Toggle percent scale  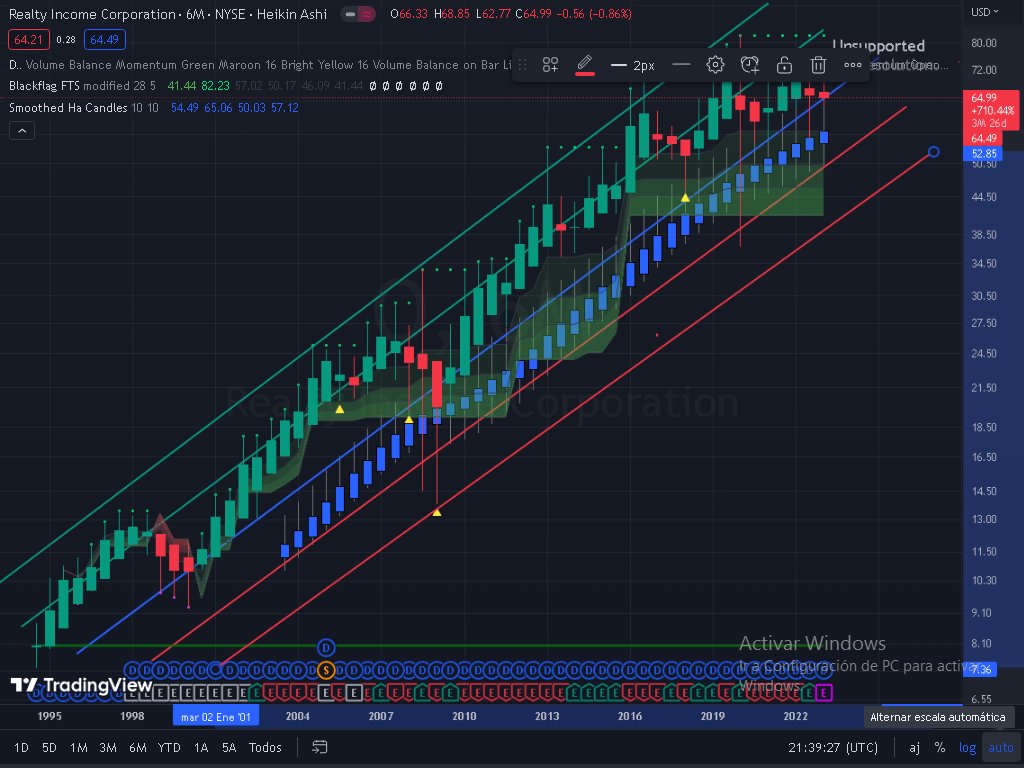(940, 747)
